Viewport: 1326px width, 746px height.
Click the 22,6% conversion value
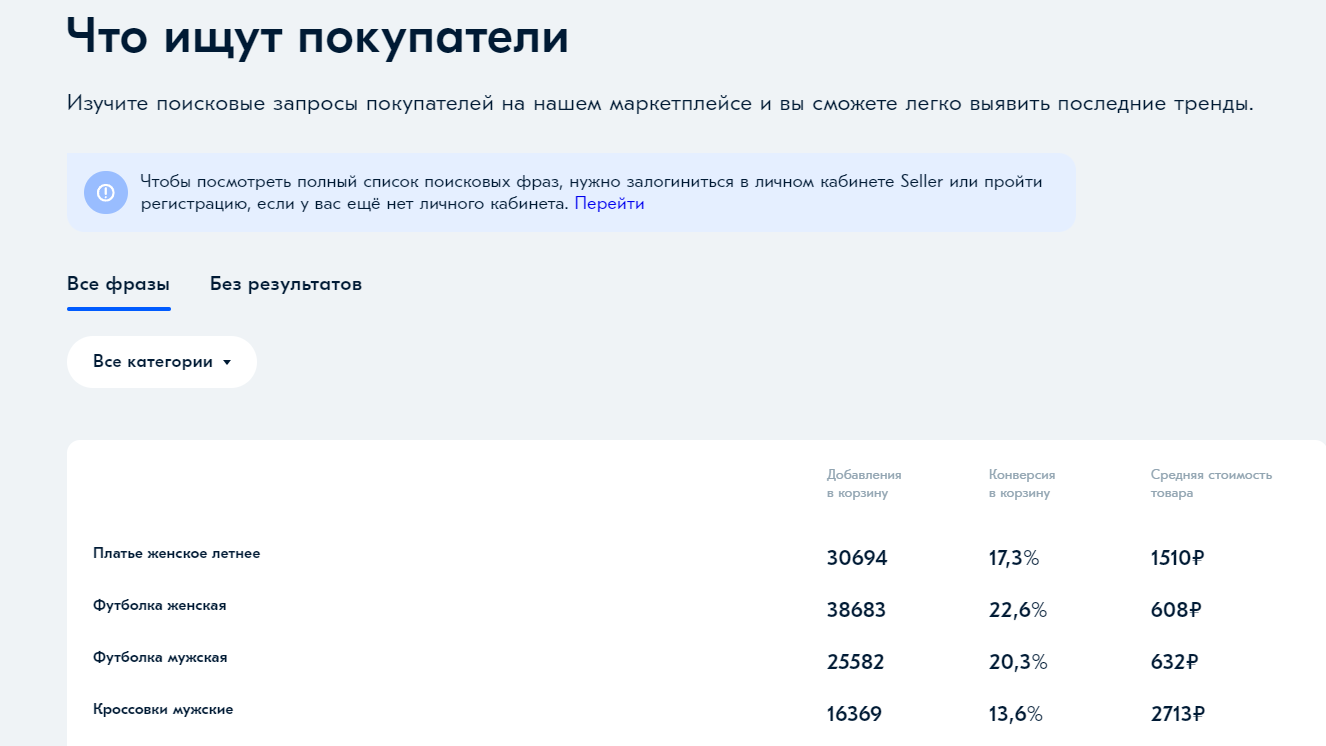(1016, 610)
